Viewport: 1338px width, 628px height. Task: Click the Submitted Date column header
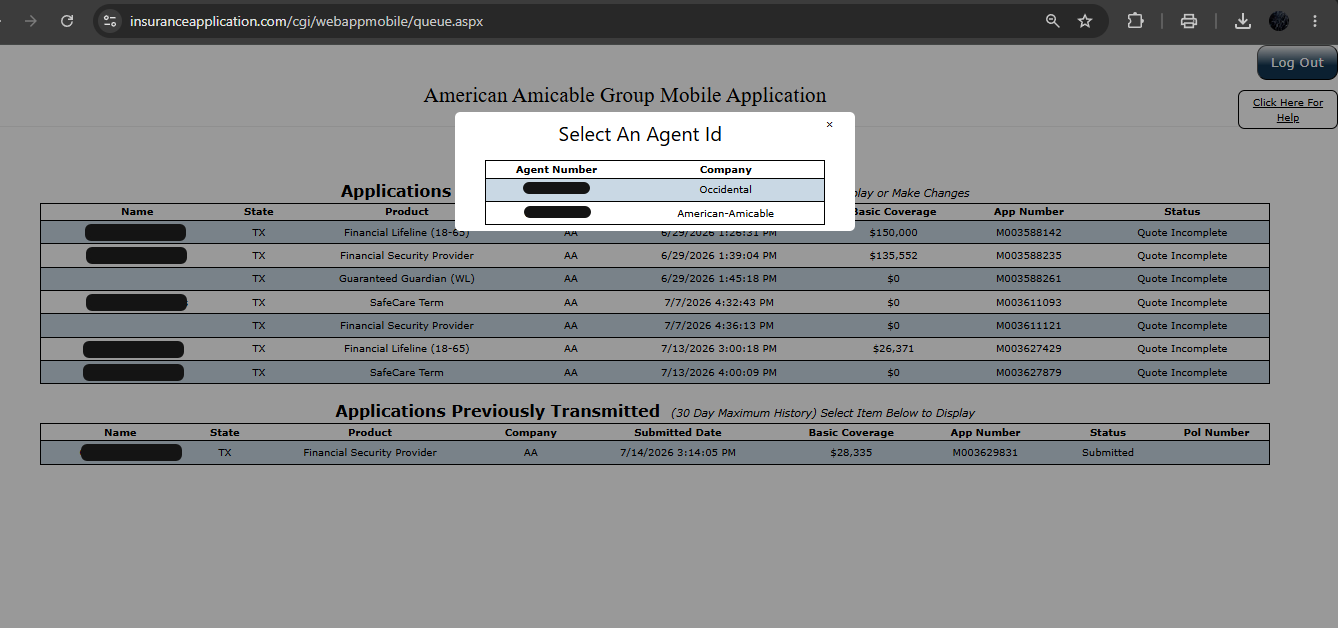[678, 433]
